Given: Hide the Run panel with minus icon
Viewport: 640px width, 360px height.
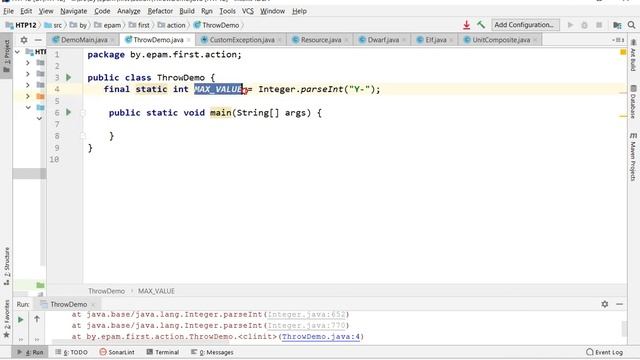Looking at the screenshot, I should pyautogui.click(x=619, y=304).
